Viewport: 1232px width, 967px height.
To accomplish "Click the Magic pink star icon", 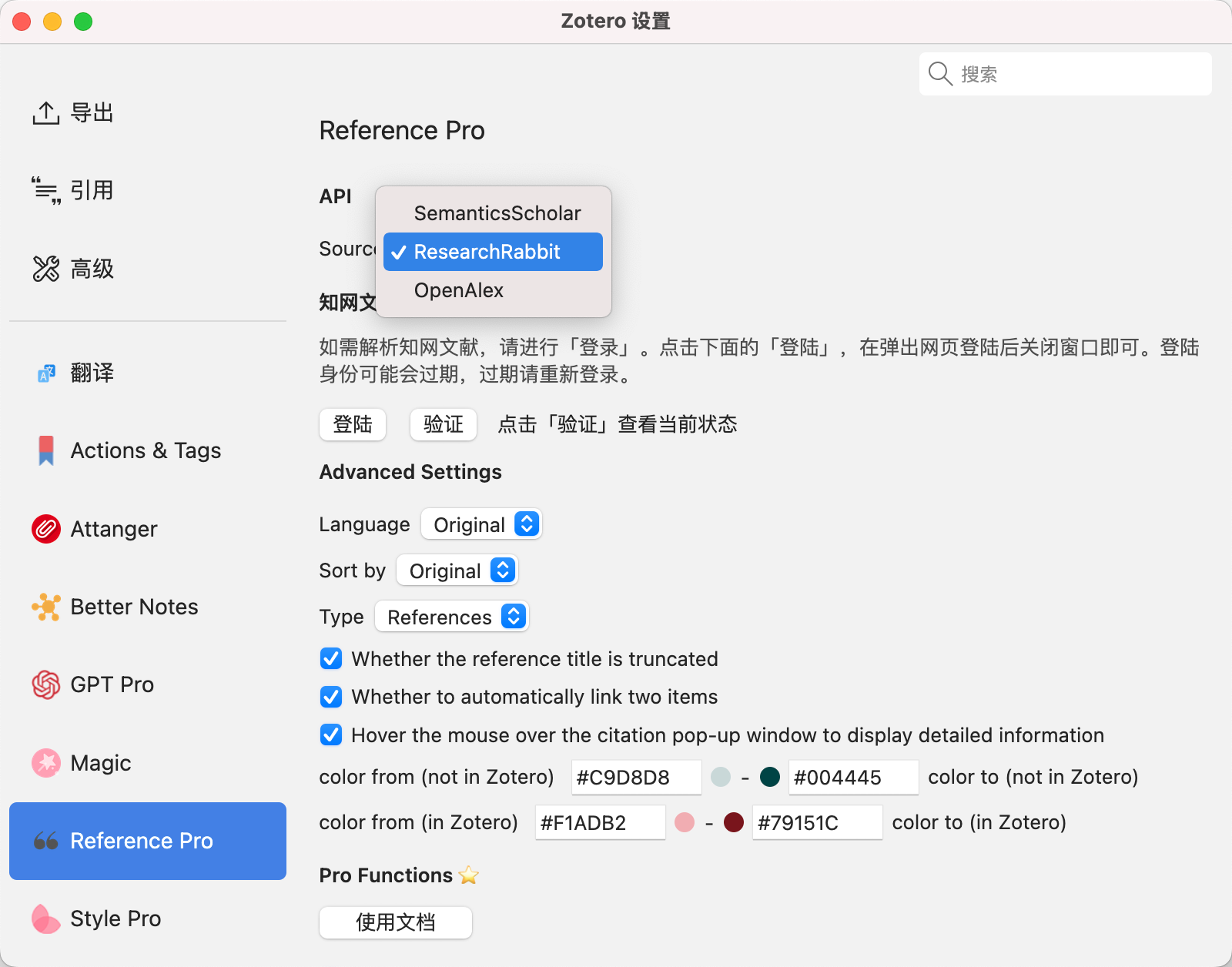I will [x=46, y=763].
